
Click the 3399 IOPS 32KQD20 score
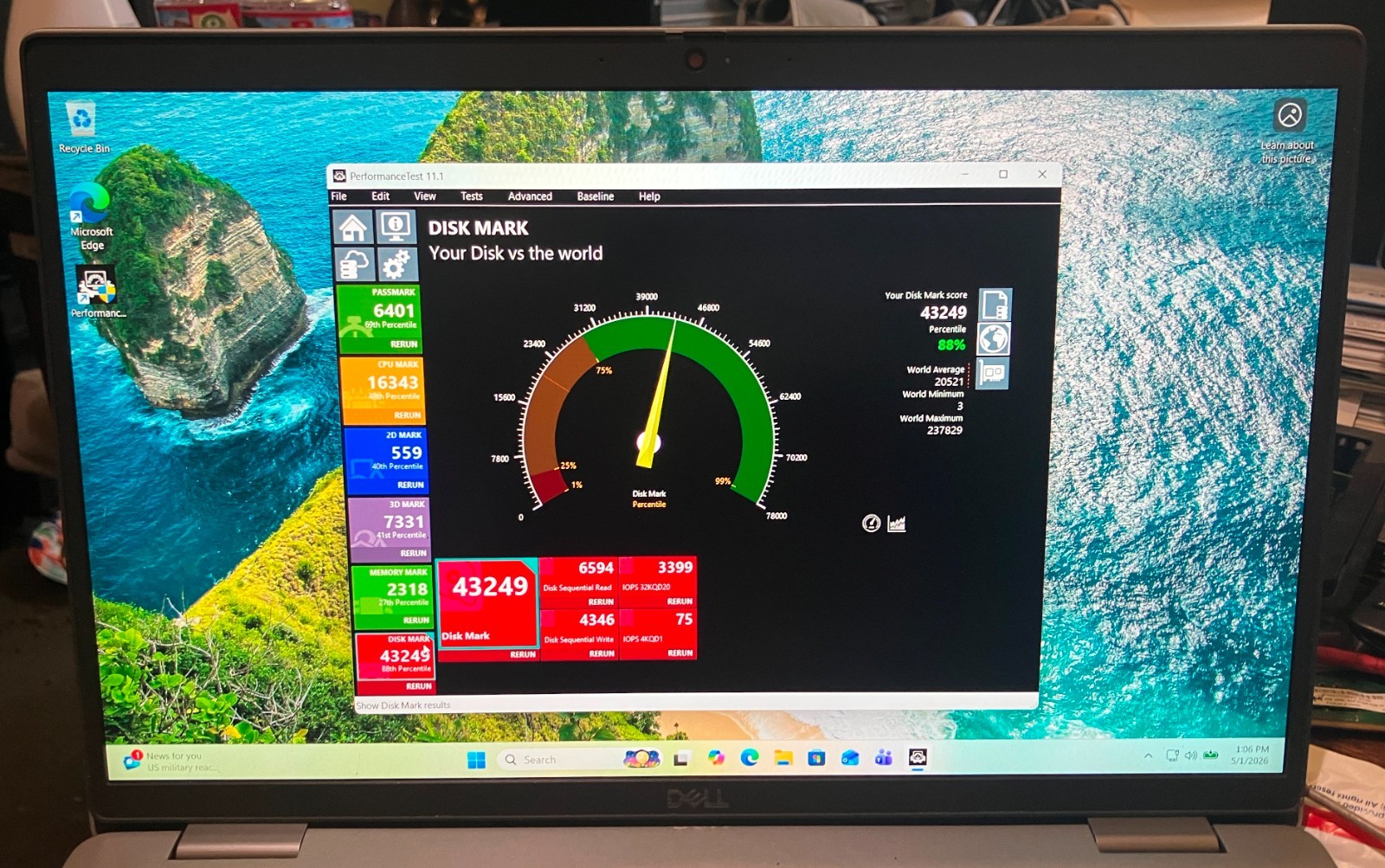(x=675, y=567)
